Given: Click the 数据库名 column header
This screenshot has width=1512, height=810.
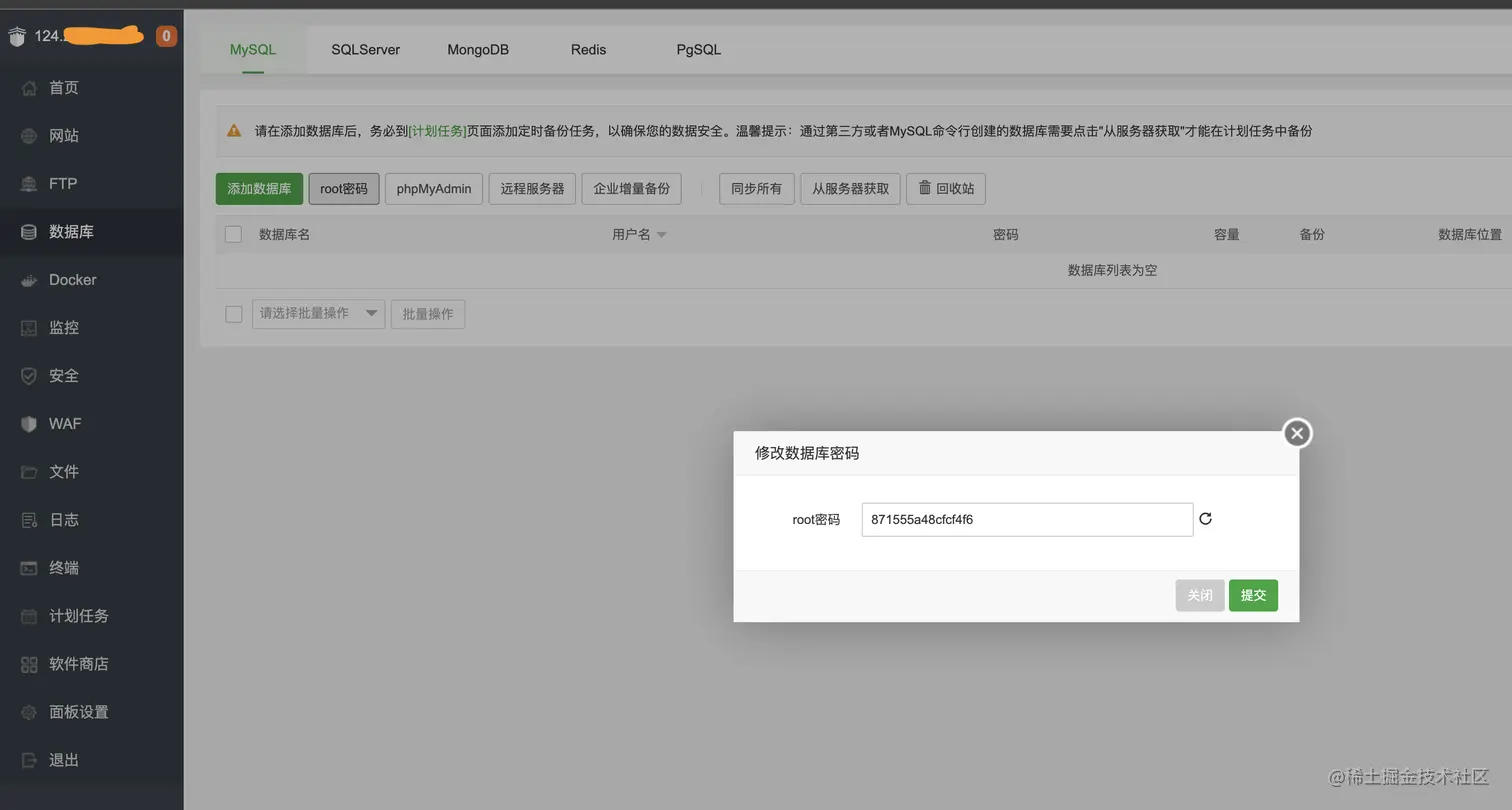Looking at the screenshot, I should tap(284, 235).
